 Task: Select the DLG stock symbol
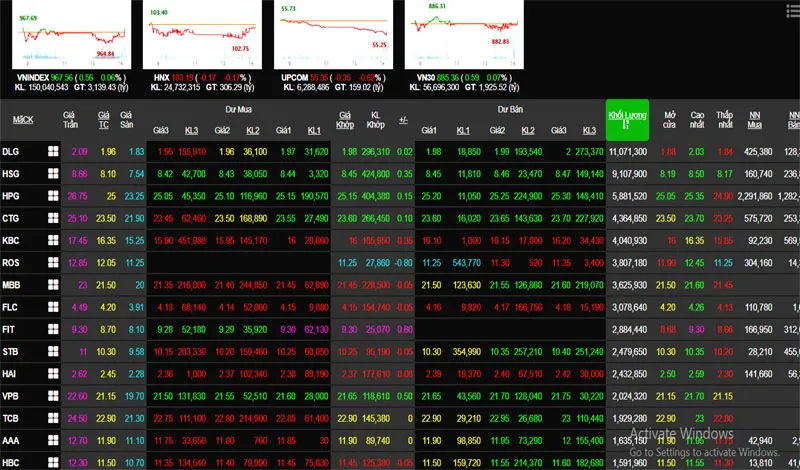10,152
